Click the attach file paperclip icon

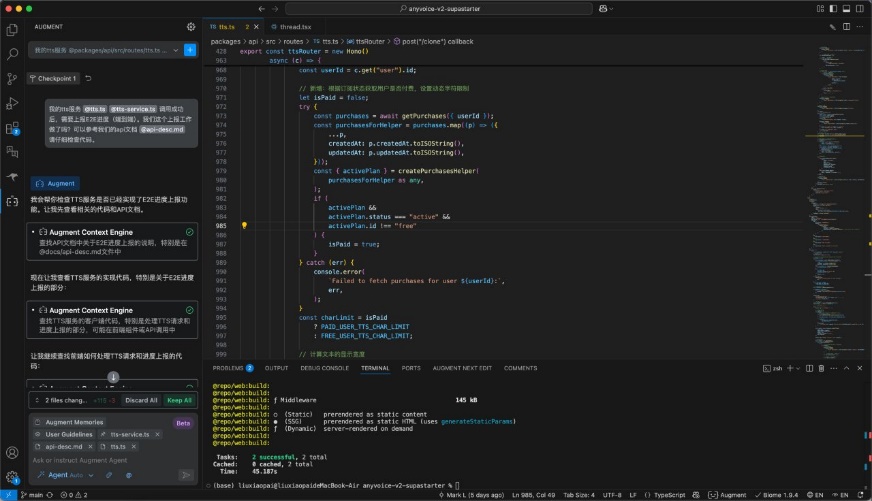point(109,475)
